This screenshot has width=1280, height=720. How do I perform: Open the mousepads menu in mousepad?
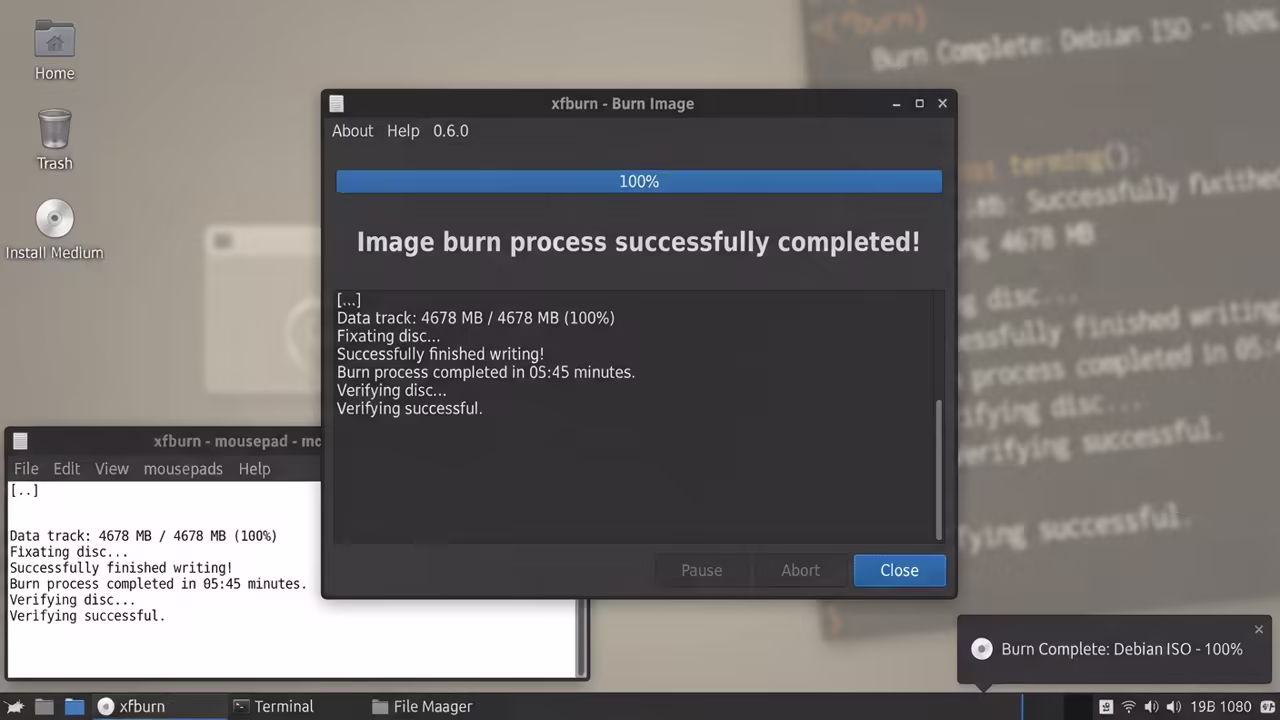(x=183, y=469)
